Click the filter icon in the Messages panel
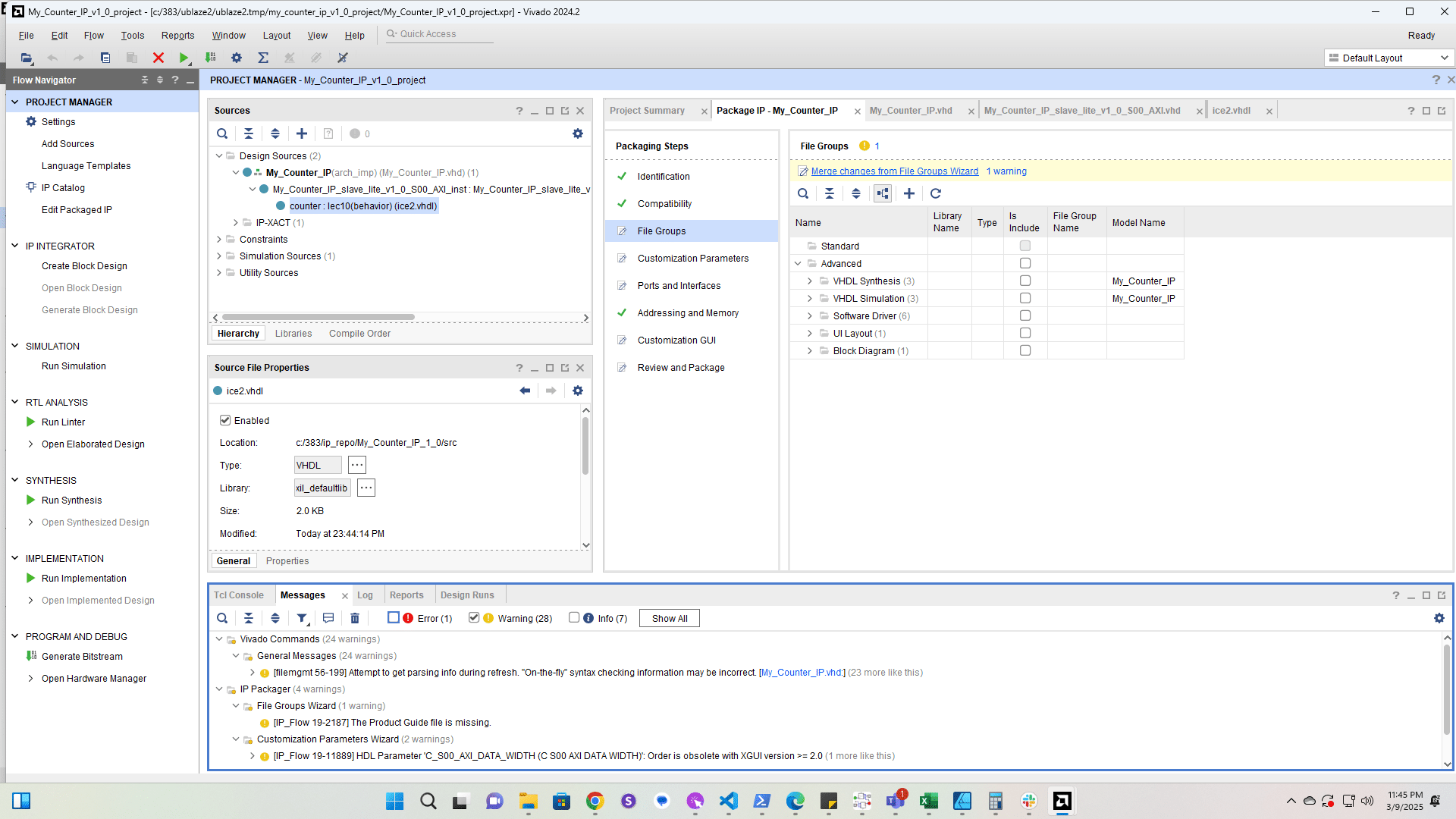The height and width of the screenshot is (819, 1456). click(x=302, y=618)
